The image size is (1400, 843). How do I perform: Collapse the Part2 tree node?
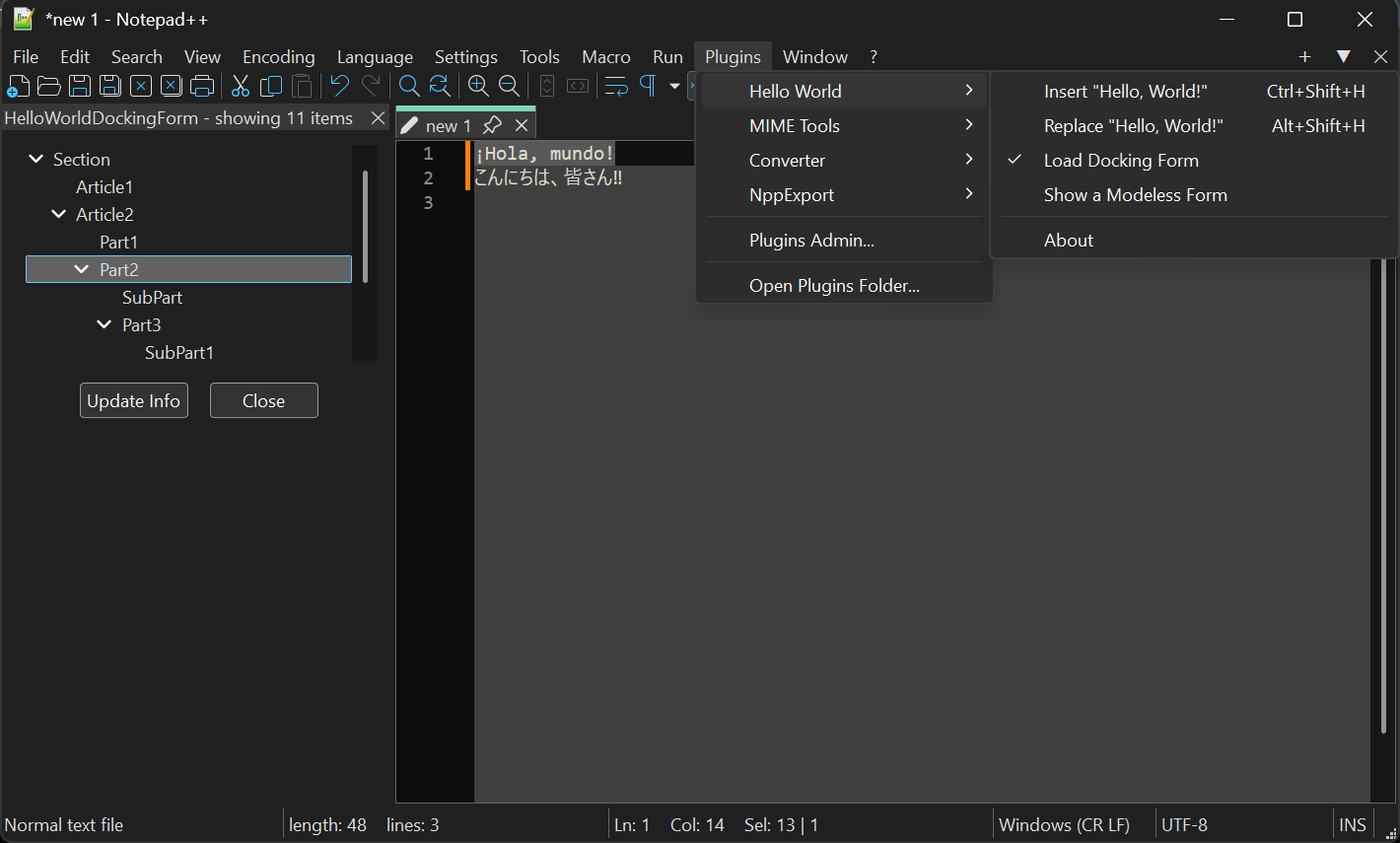82,269
